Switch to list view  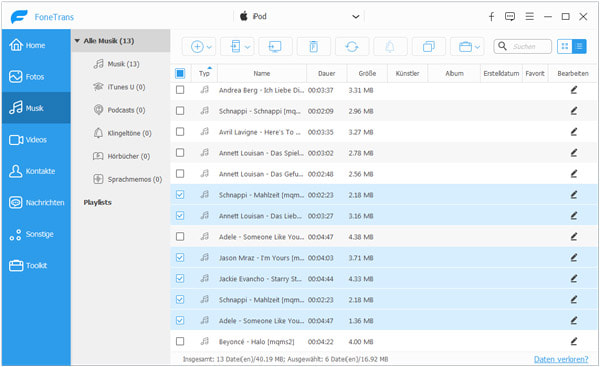pyautogui.click(x=579, y=46)
